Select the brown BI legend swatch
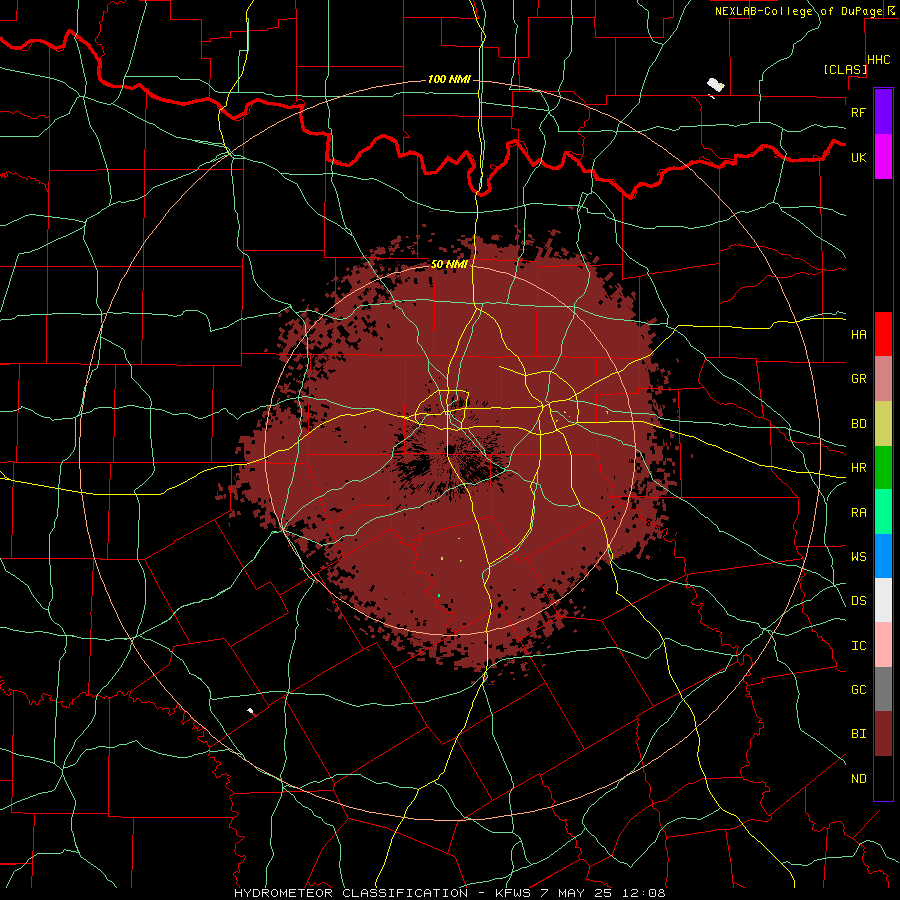The height and width of the screenshot is (900, 900). (883, 734)
